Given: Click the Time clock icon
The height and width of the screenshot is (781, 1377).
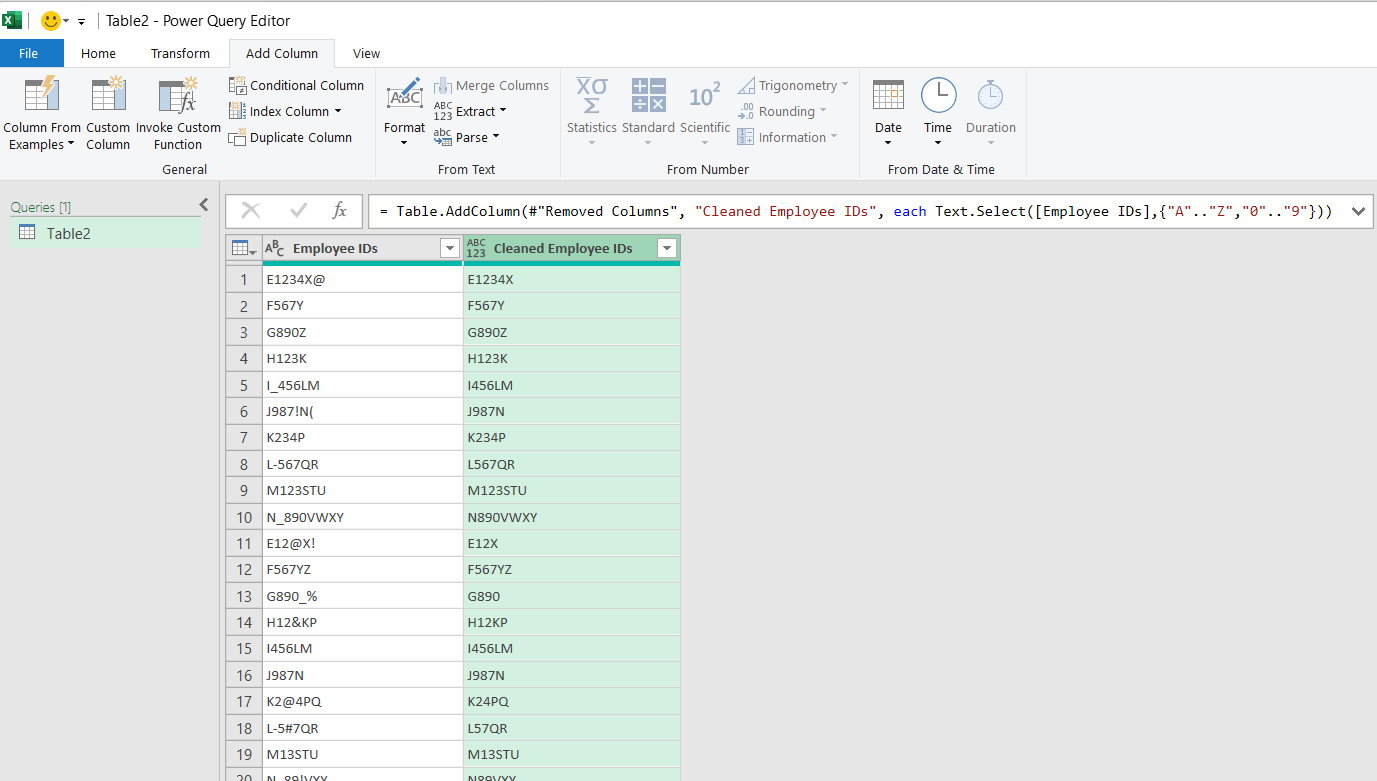Looking at the screenshot, I should pos(938,95).
